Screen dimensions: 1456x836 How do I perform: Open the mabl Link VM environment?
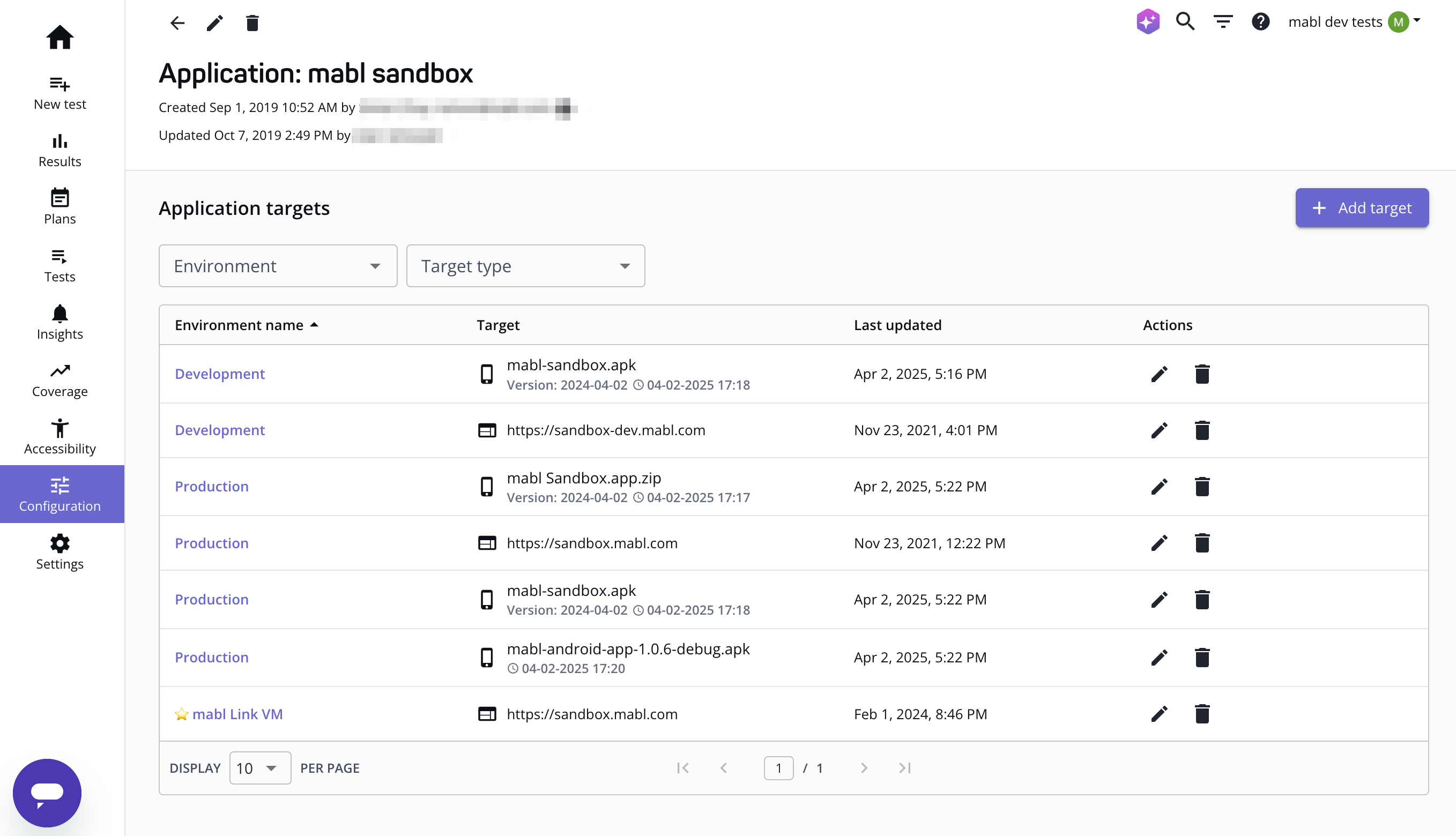tap(238, 714)
